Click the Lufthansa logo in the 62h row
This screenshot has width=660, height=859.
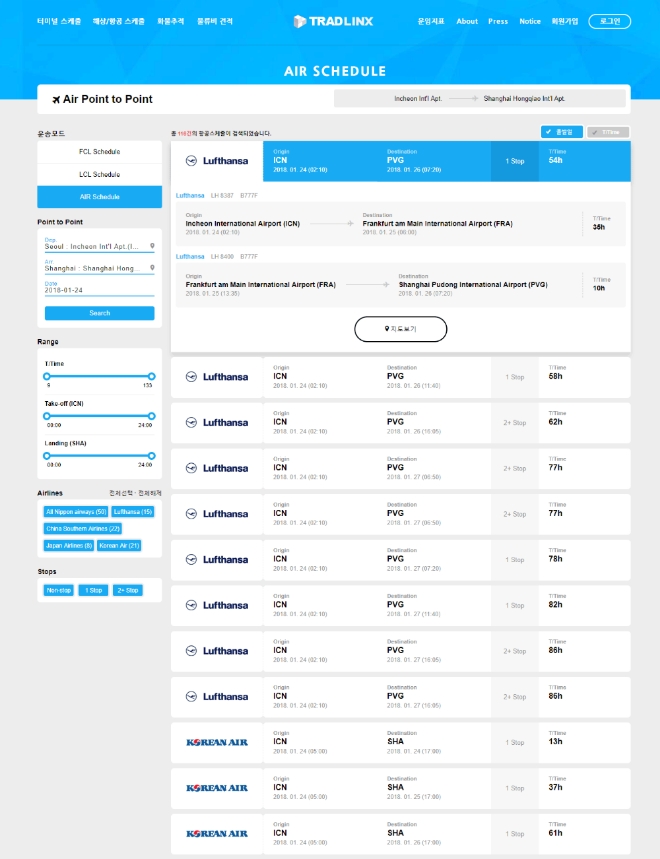[x=217, y=422]
